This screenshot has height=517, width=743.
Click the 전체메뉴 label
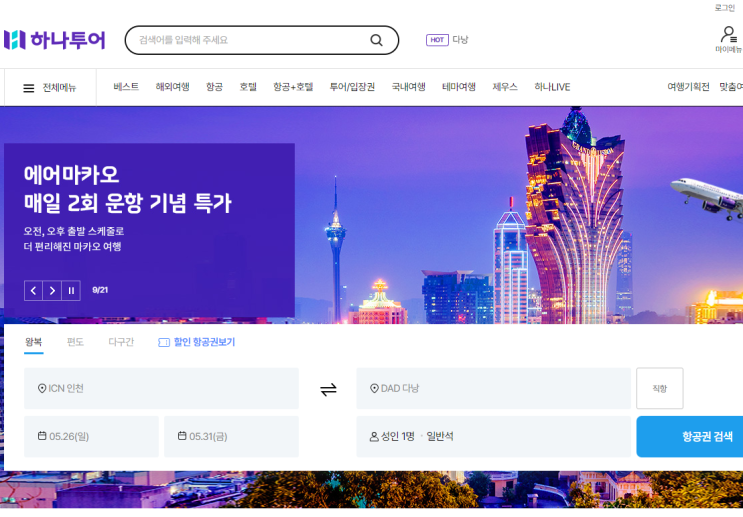point(59,88)
